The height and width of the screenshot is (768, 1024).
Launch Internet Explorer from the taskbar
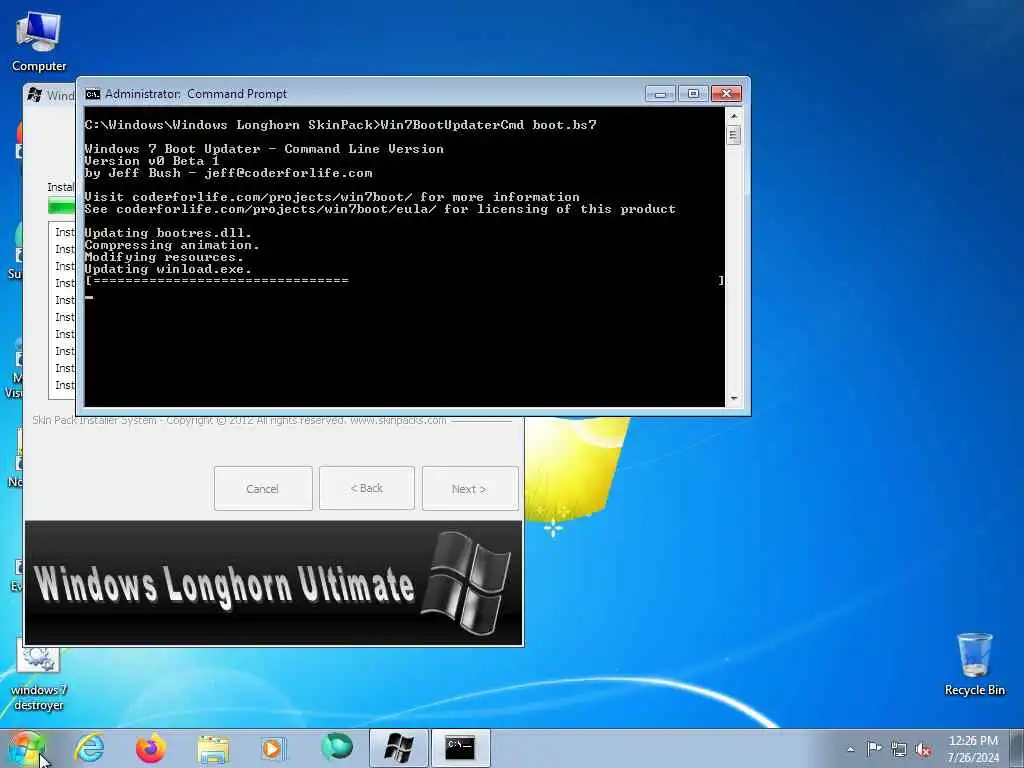(x=89, y=748)
